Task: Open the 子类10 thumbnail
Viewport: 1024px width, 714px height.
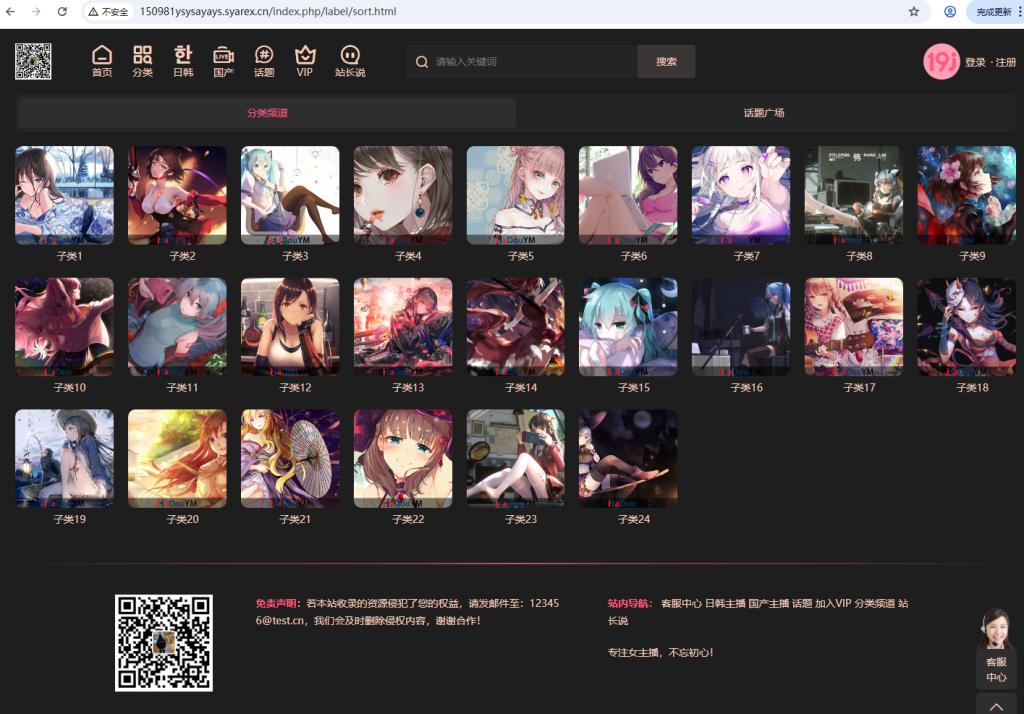Action: pyautogui.click(x=64, y=327)
